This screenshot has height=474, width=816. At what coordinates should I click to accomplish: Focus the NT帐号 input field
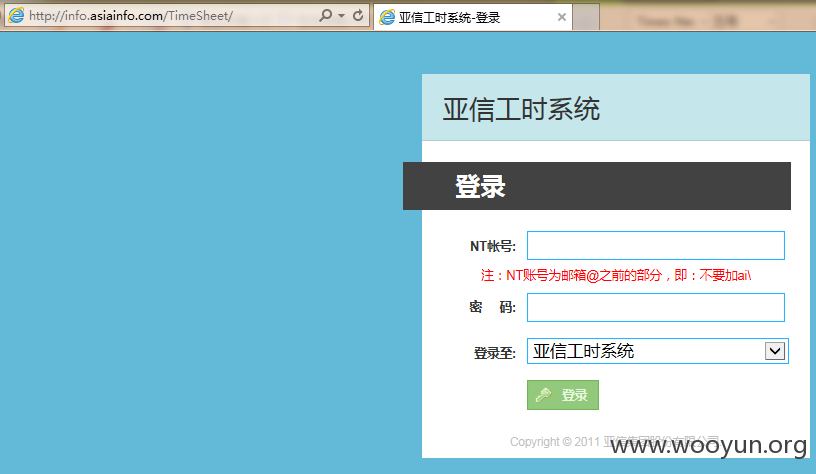tap(656, 246)
